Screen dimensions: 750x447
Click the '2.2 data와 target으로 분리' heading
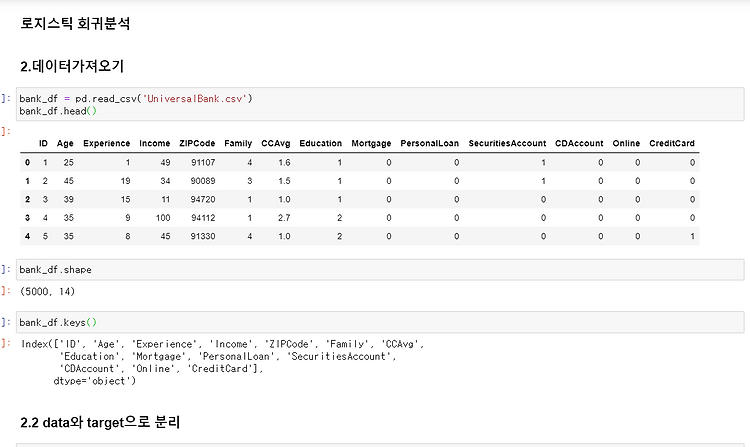[100, 422]
